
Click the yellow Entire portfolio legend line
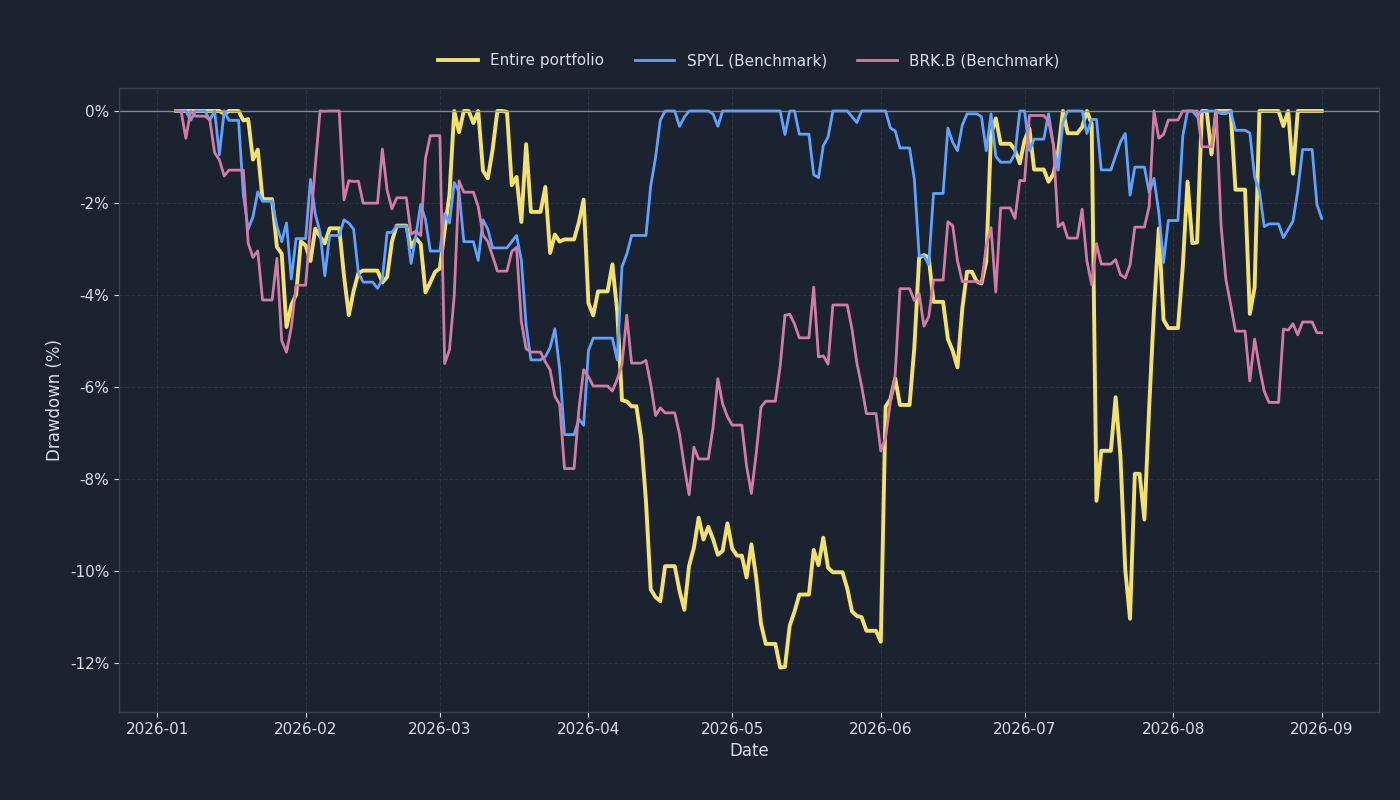pos(457,60)
